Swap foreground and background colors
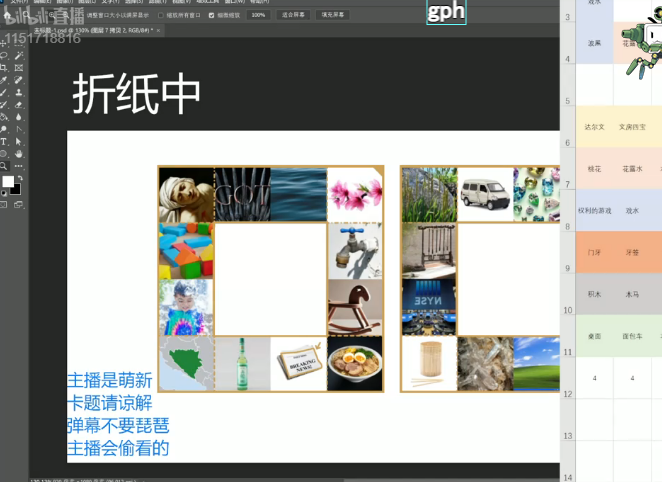 21,175
